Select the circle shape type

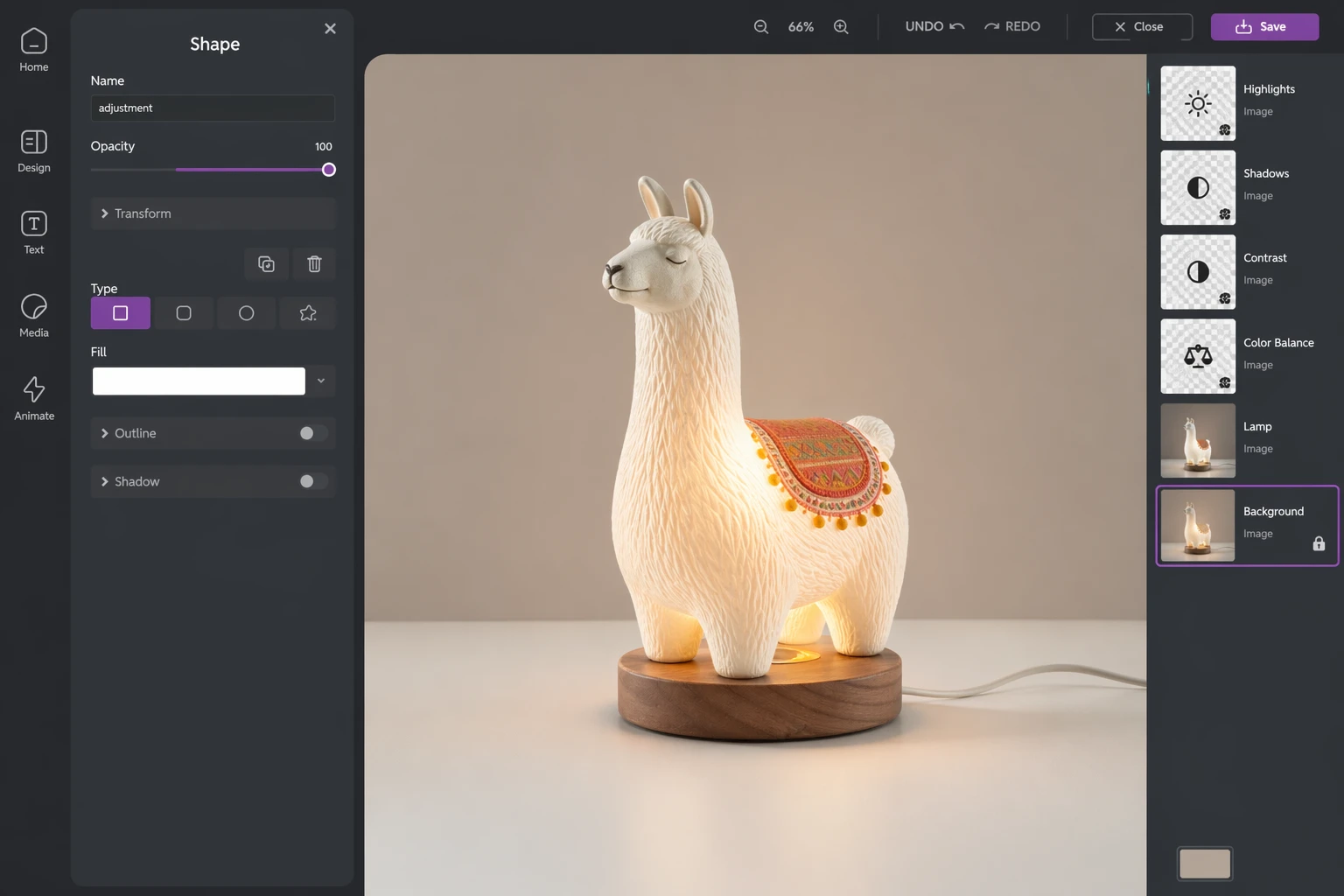247,313
